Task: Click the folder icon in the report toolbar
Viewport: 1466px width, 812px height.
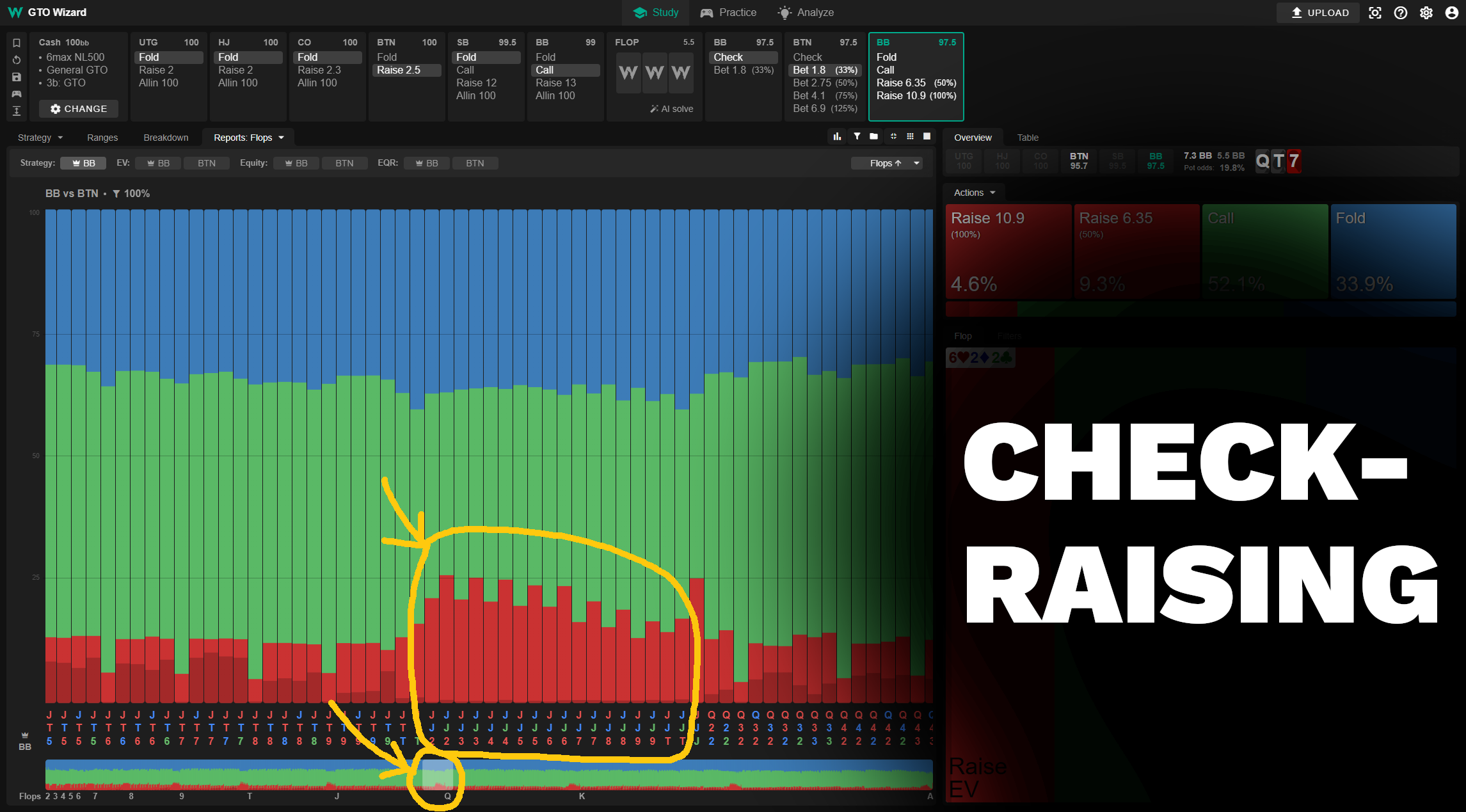Action: point(873,136)
